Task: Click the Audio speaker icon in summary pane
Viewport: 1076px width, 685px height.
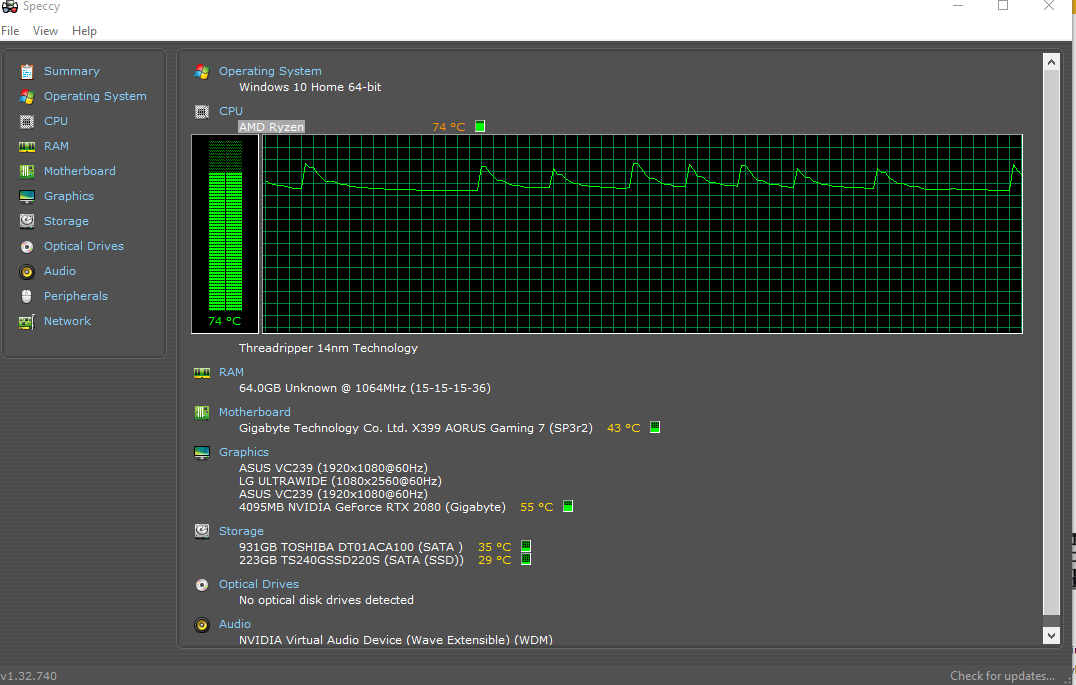Action: [202, 625]
